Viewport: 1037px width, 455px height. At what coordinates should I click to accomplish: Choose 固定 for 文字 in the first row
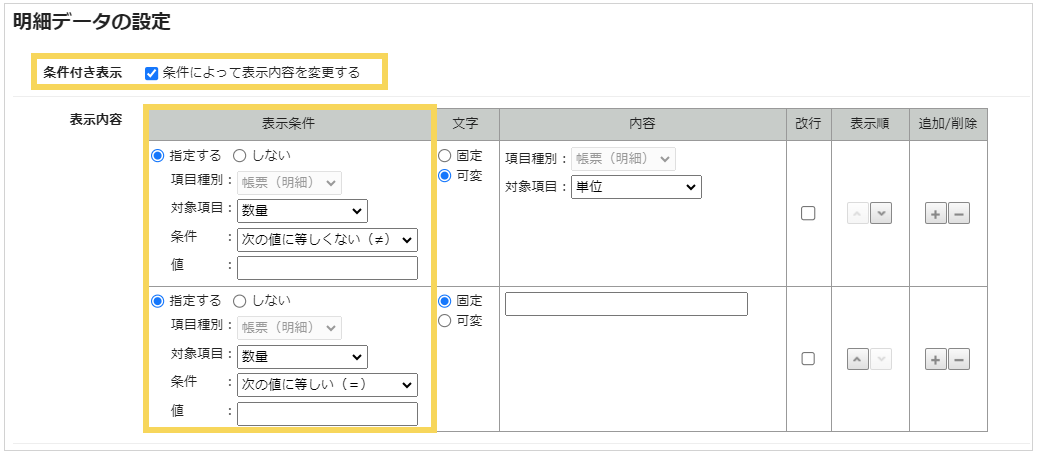point(445,156)
